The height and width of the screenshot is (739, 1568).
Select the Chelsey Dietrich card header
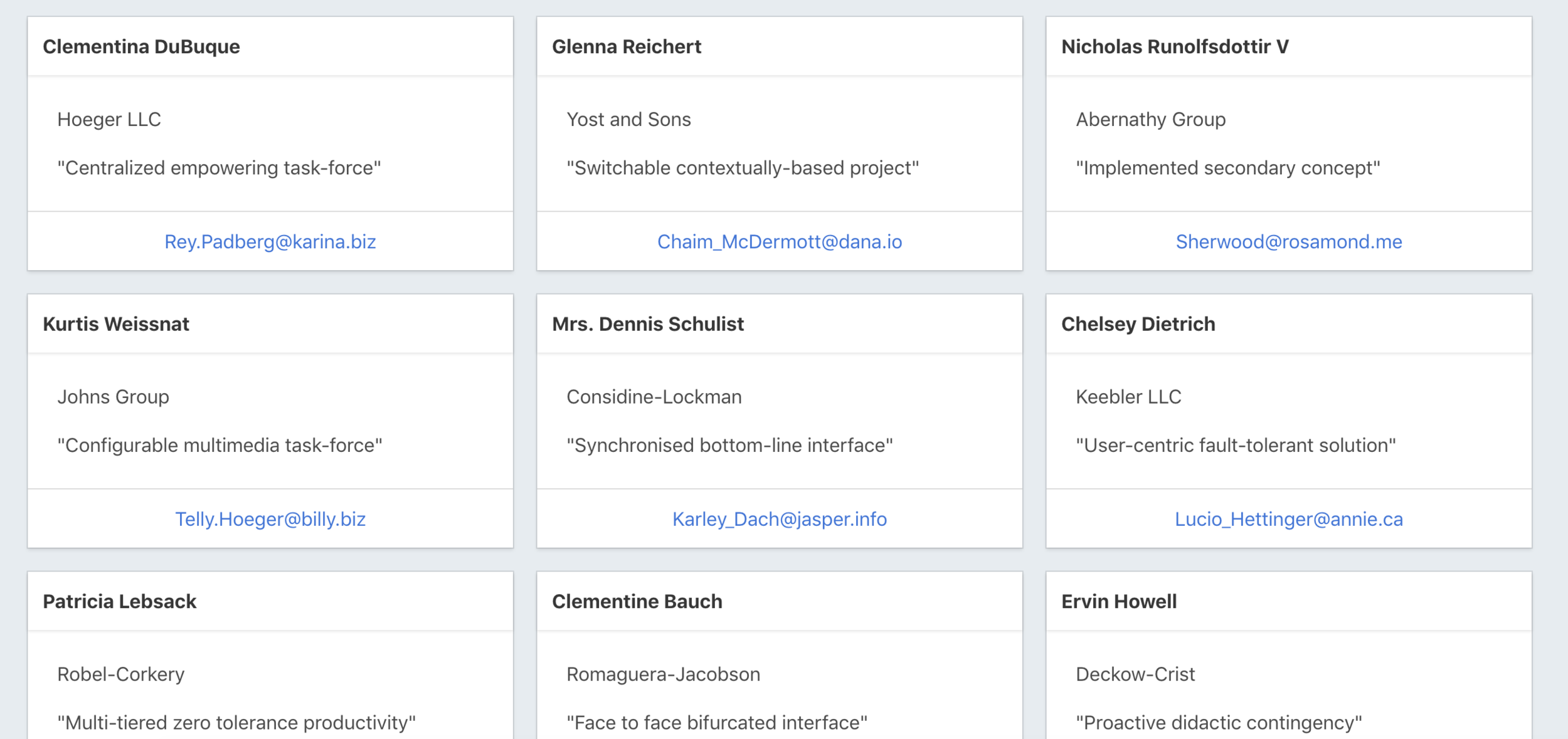(1289, 324)
